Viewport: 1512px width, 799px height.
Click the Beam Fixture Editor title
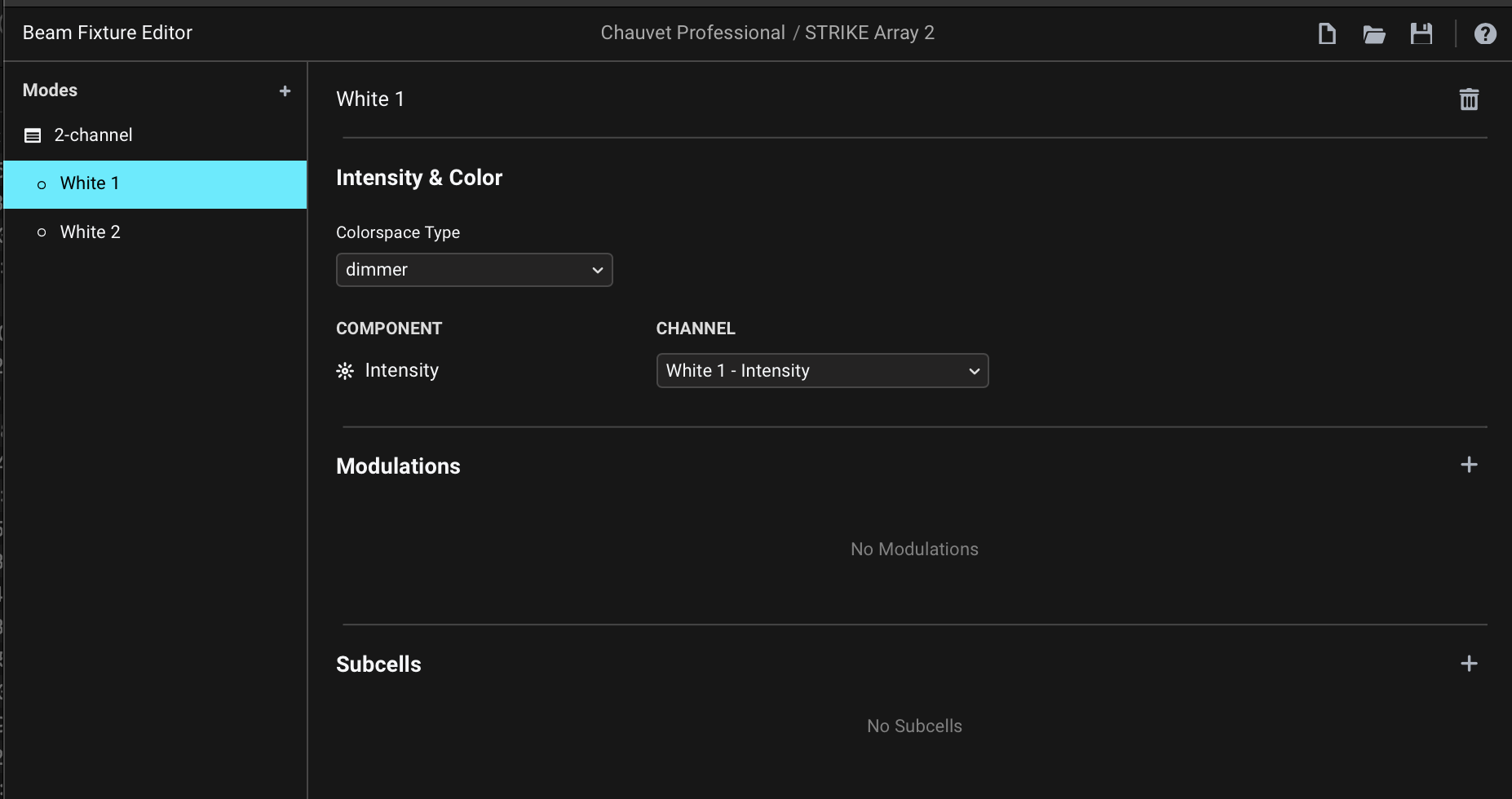click(x=108, y=33)
